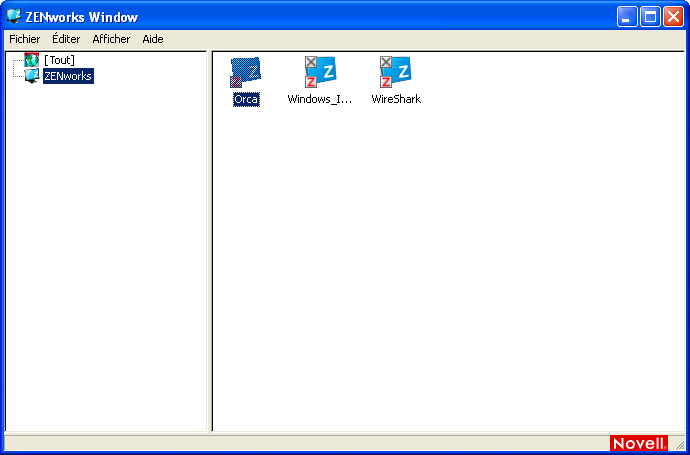Click the ZENworks icon in the title bar
The width and height of the screenshot is (690, 455).
tap(14, 16)
